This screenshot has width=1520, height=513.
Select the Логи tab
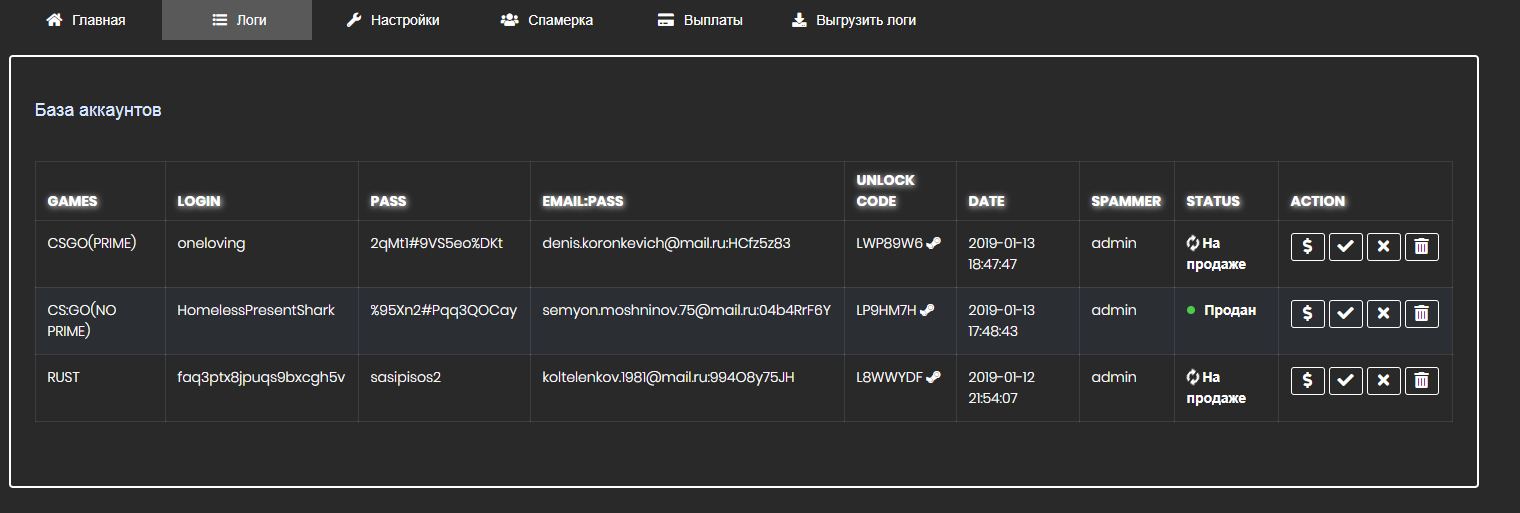tap(237, 20)
